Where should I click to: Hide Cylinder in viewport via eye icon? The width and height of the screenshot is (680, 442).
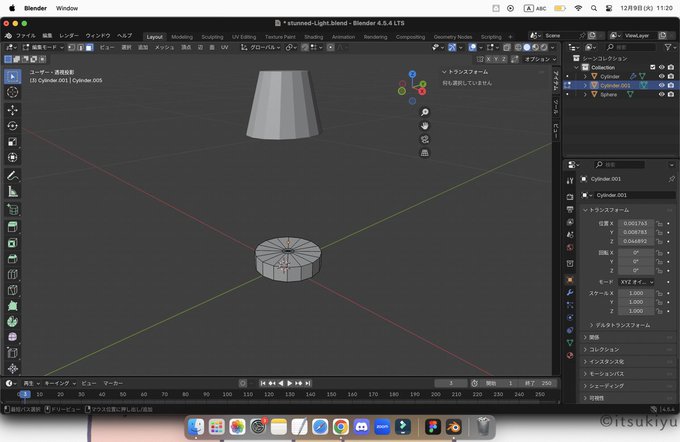point(661,76)
